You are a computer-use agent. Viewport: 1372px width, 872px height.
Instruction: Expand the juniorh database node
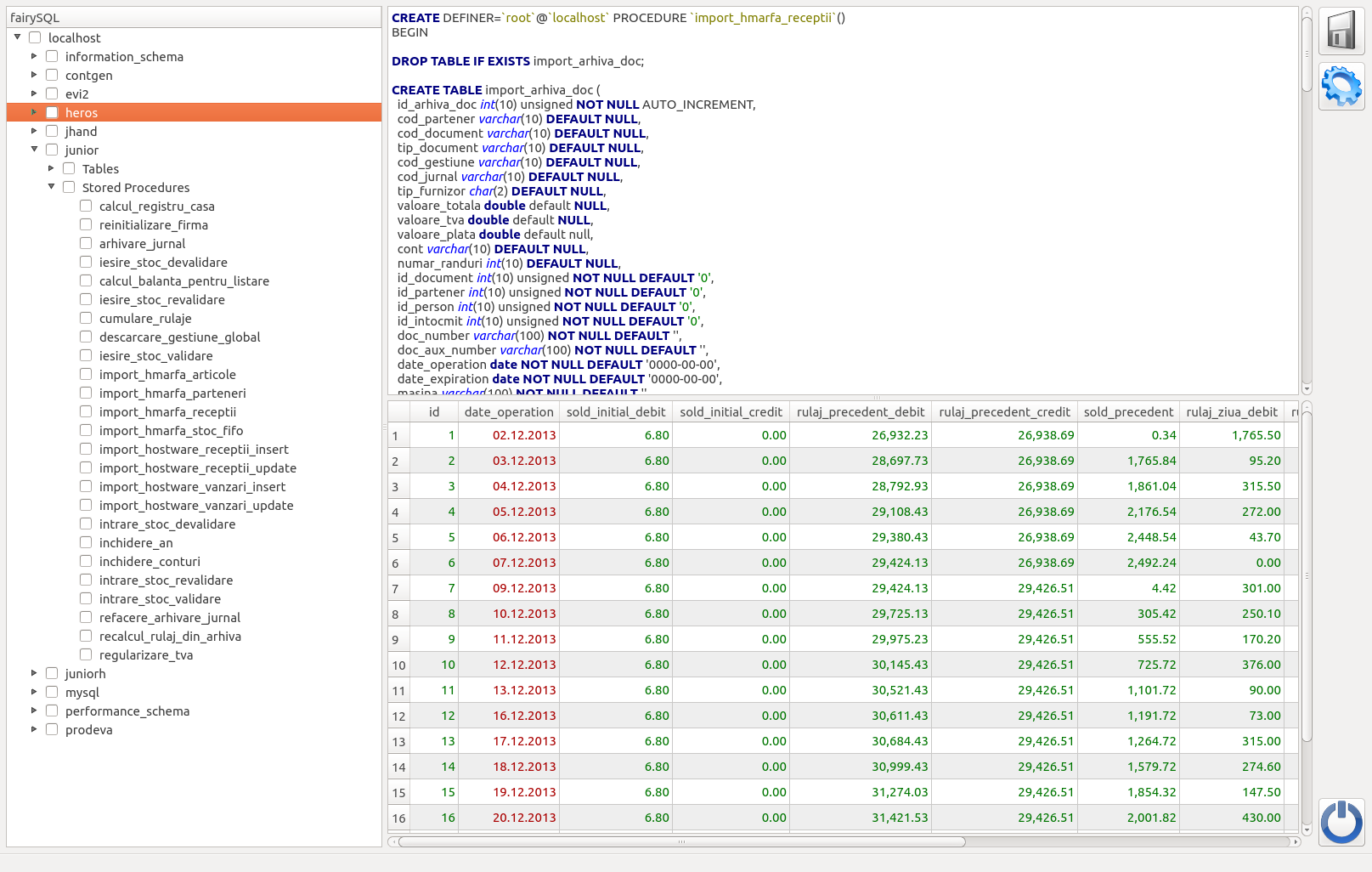click(34, 673)
